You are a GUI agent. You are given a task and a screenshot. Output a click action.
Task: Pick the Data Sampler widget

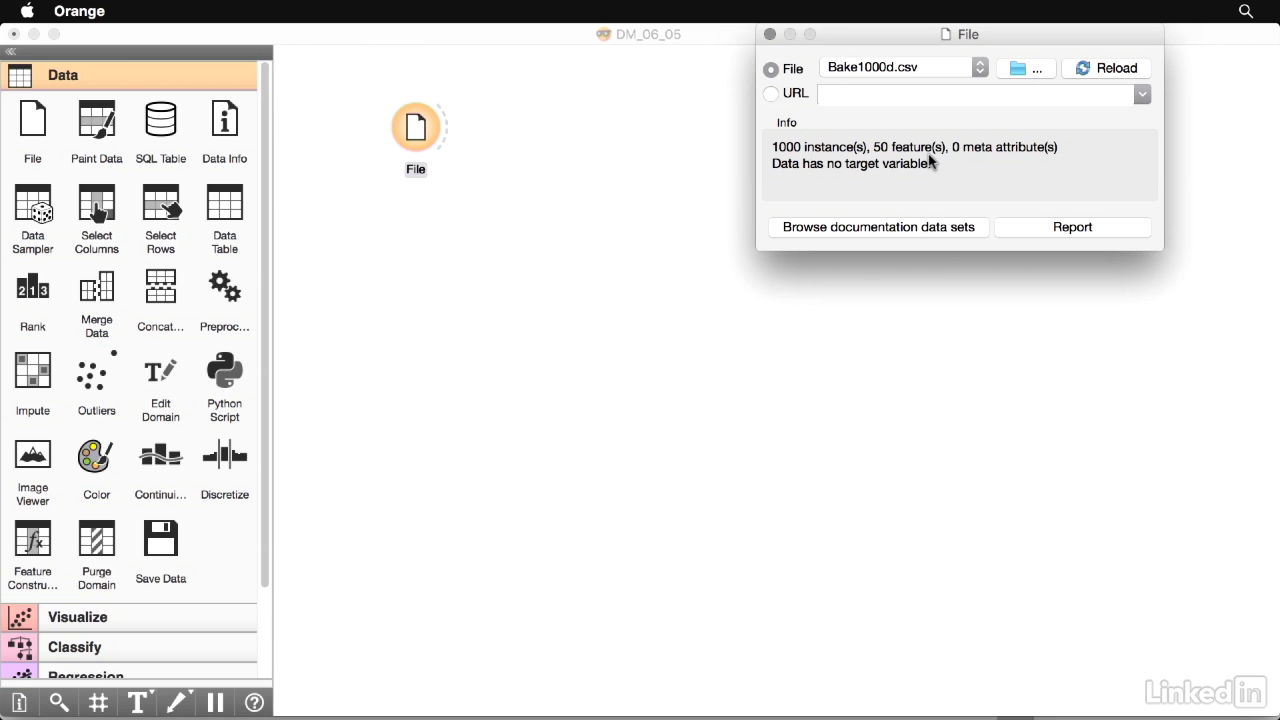pos(33,219)
